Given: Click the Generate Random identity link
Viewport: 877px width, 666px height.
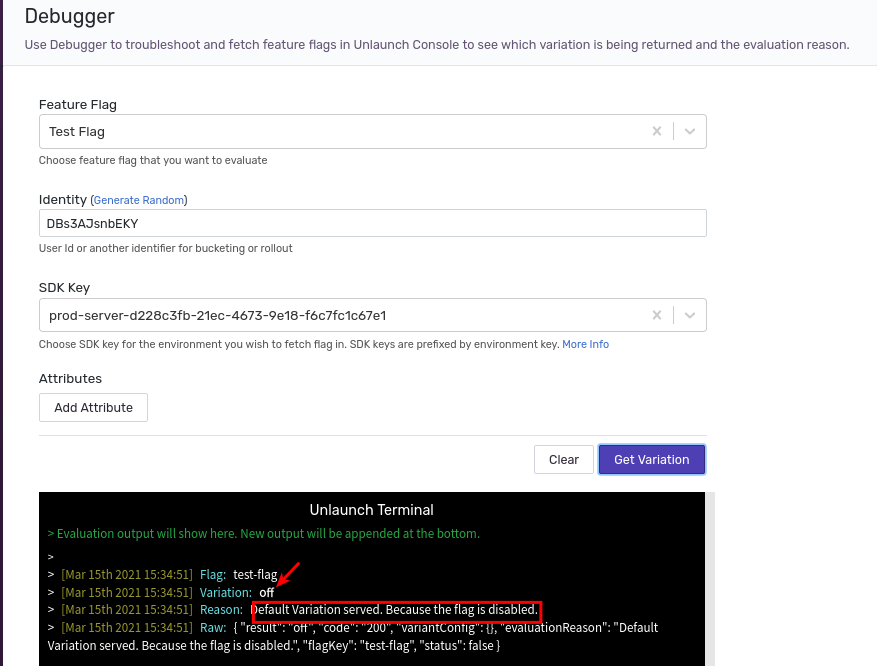Looking at the screenshot, I should tap(139, 200).
